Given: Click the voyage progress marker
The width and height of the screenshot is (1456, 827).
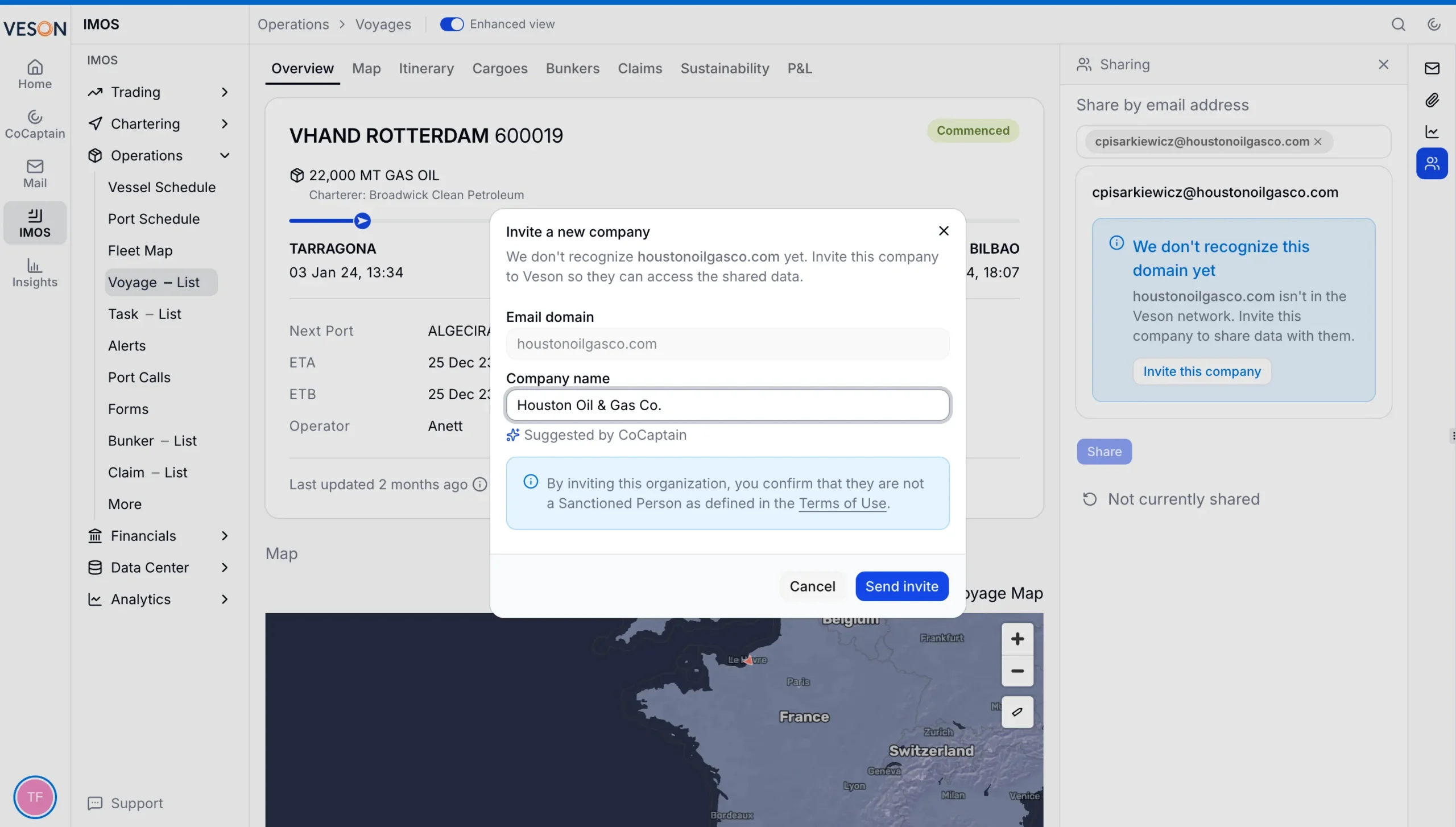Looking at the screenshot, I should click(x=362, y=221).
